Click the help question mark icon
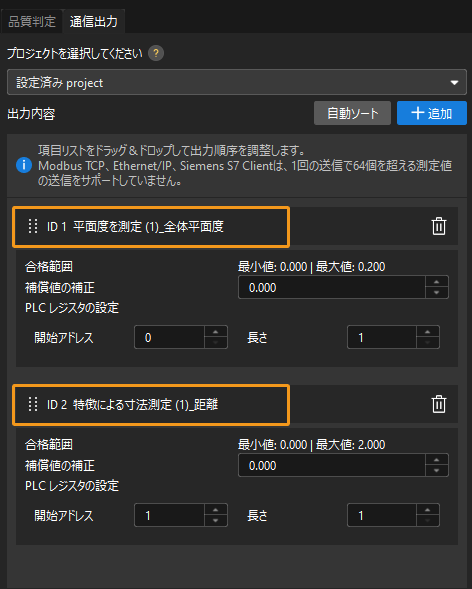The image size is (472, 589). pyautogui.click(x=156, y=53)
